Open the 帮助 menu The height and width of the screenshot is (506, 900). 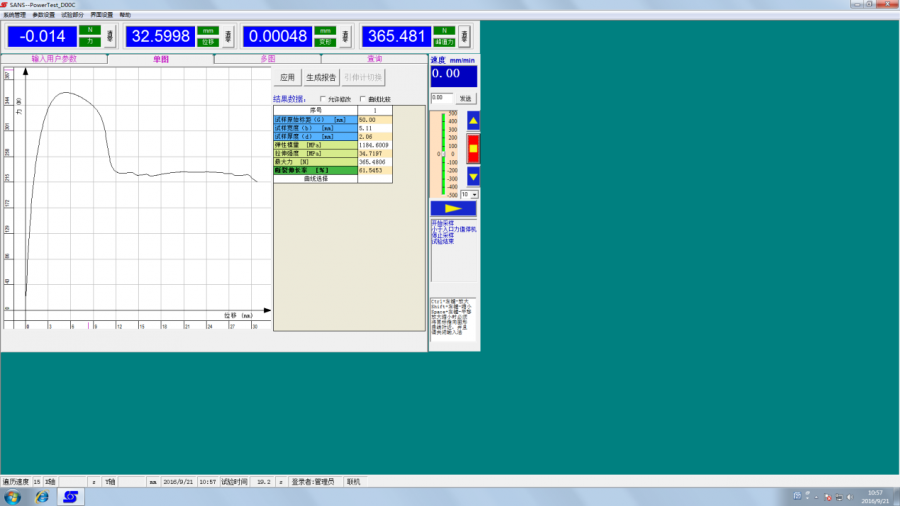pyautogui.click(x=125, y=15)
